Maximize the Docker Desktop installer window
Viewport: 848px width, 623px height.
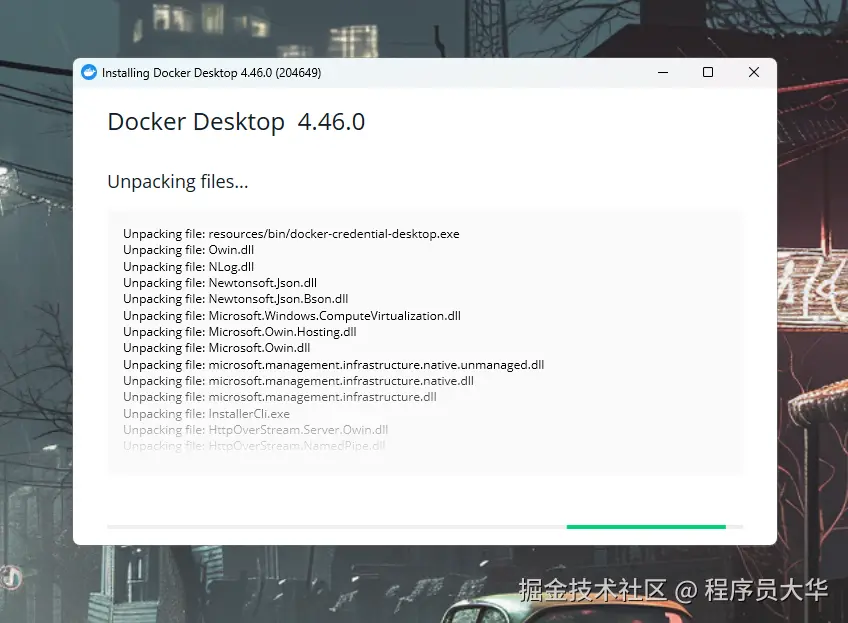[x=708, y=72]
